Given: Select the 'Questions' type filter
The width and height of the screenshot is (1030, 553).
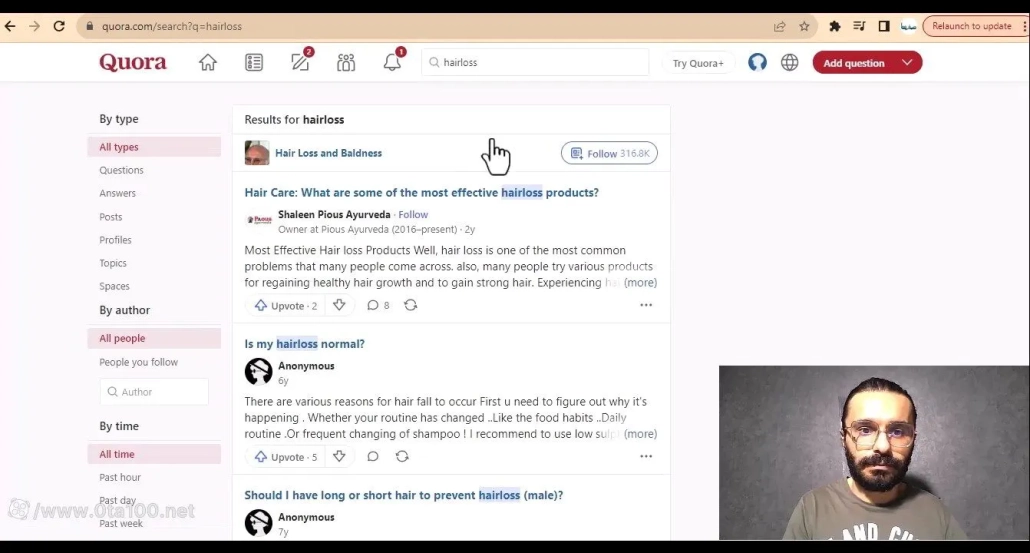Looking at the screenshot, I should (121, 170).
